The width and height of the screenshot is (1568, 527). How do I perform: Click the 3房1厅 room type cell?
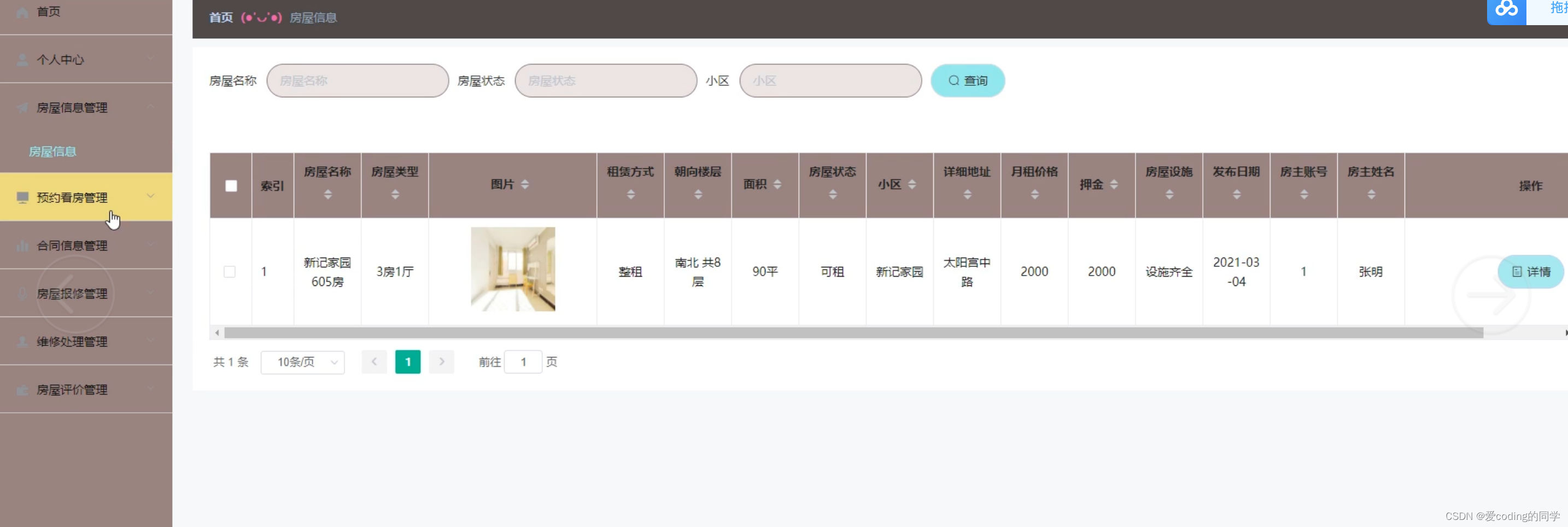coord(395,272)
